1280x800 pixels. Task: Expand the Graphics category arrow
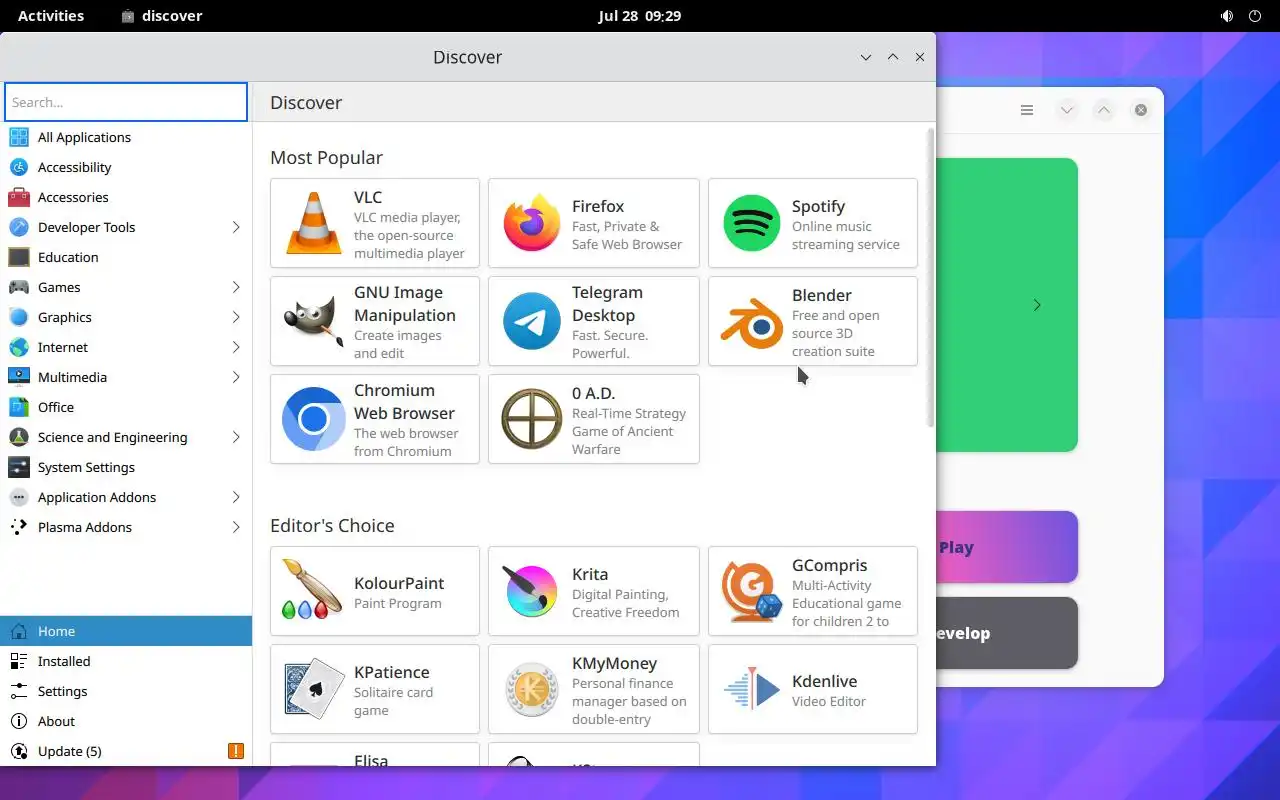(x=236, y=317)
